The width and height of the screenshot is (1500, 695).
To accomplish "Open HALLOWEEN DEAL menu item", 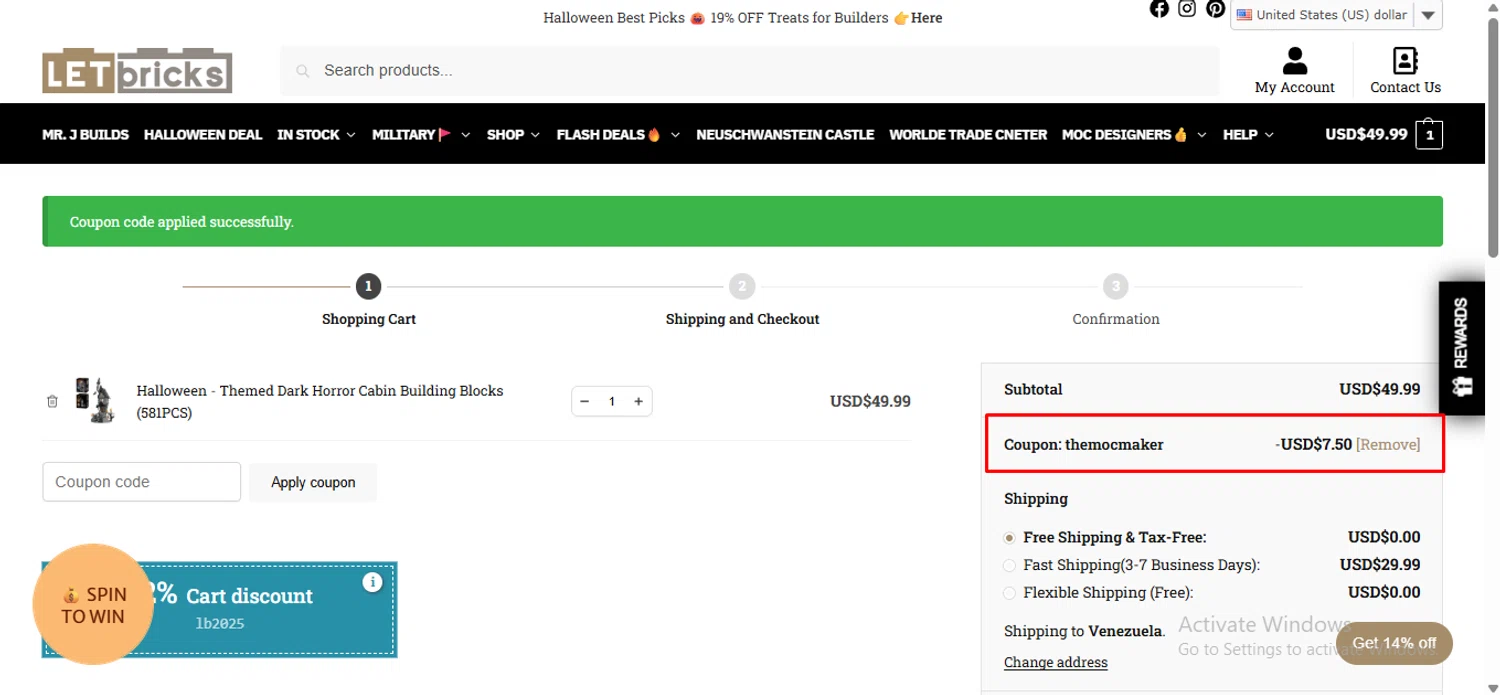I will [203, 134].
